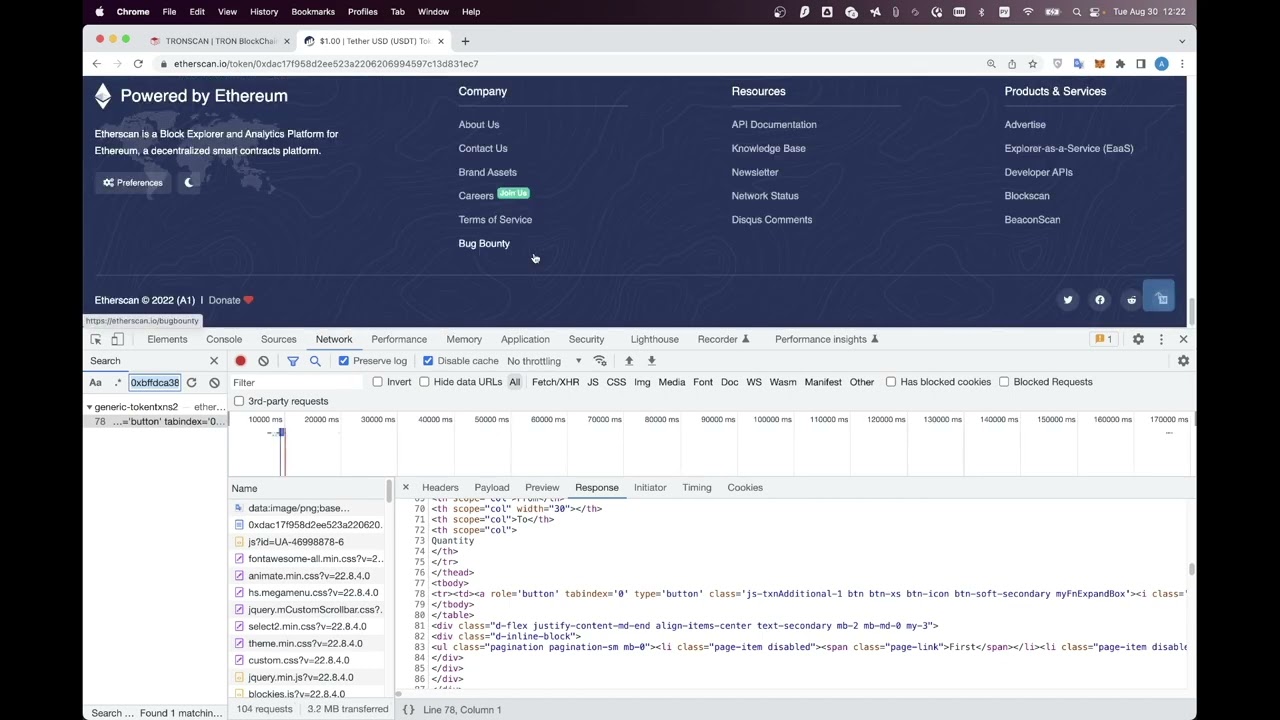Clear the network log
1280x720 pixels.
(x=263, y=361)
